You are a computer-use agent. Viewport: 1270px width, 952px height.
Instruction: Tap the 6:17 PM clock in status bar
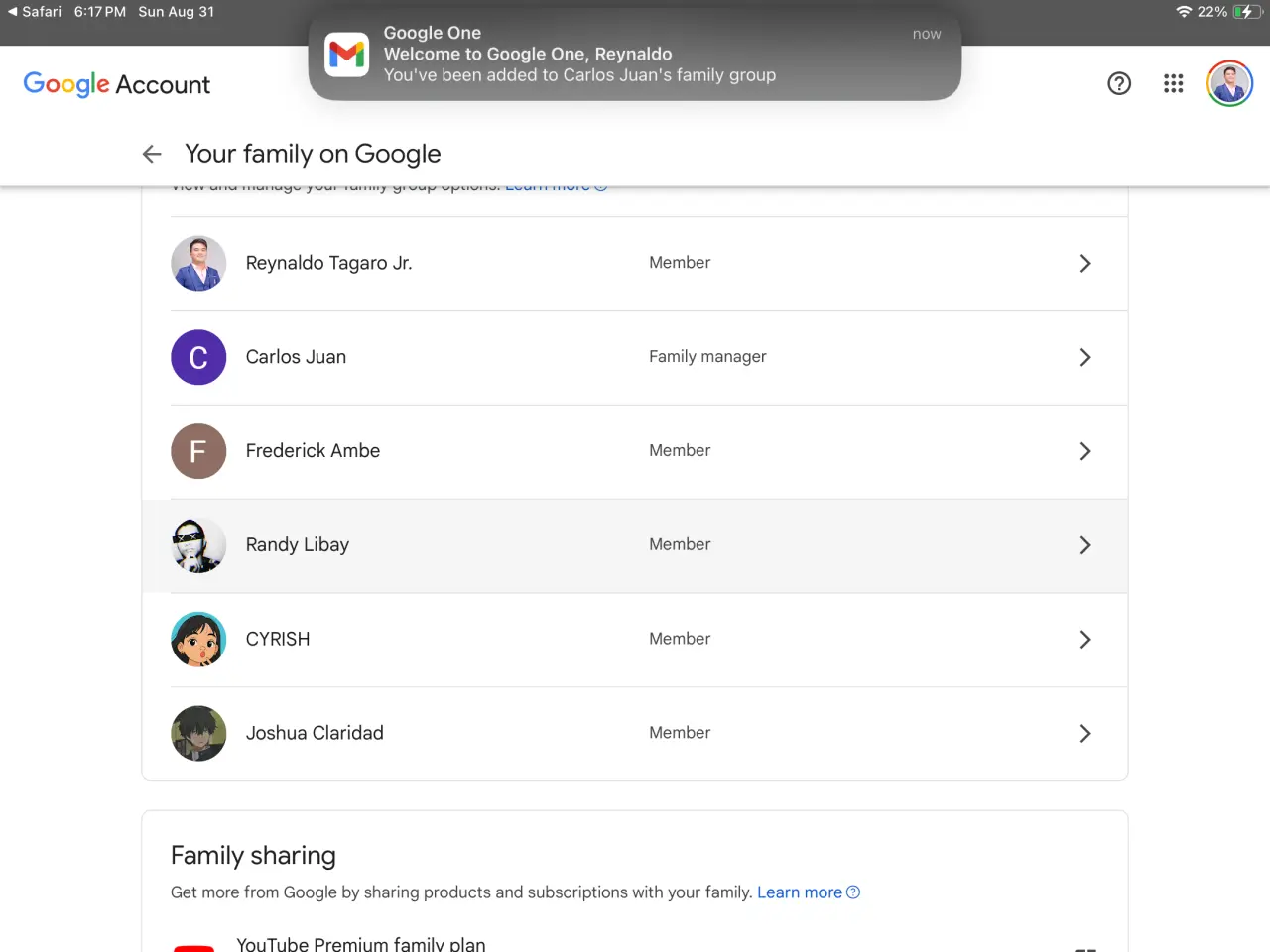click(x=100, y=12)
